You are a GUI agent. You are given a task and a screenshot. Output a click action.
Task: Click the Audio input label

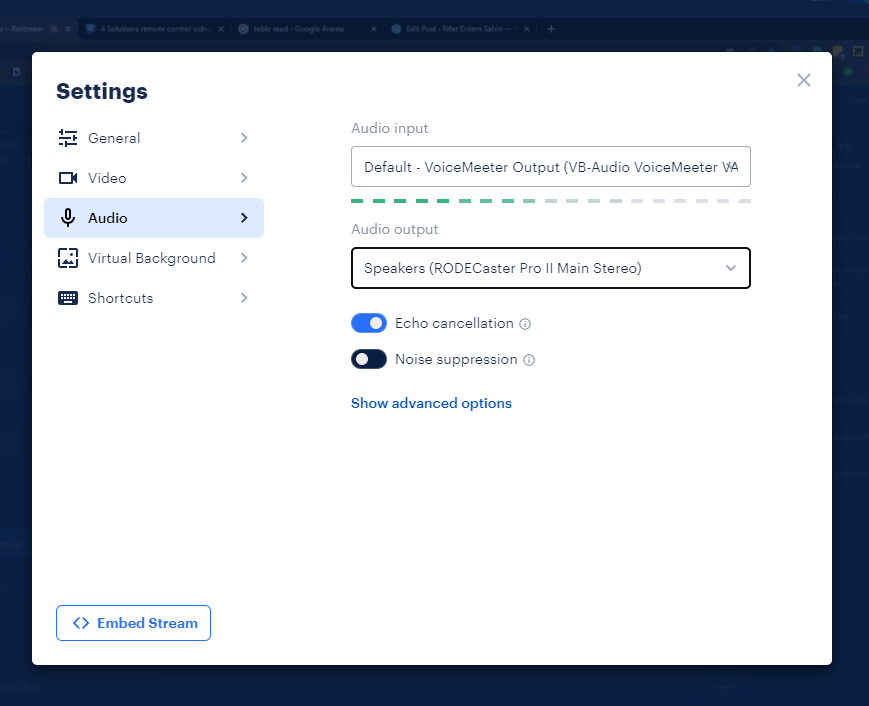coord(390,128)
